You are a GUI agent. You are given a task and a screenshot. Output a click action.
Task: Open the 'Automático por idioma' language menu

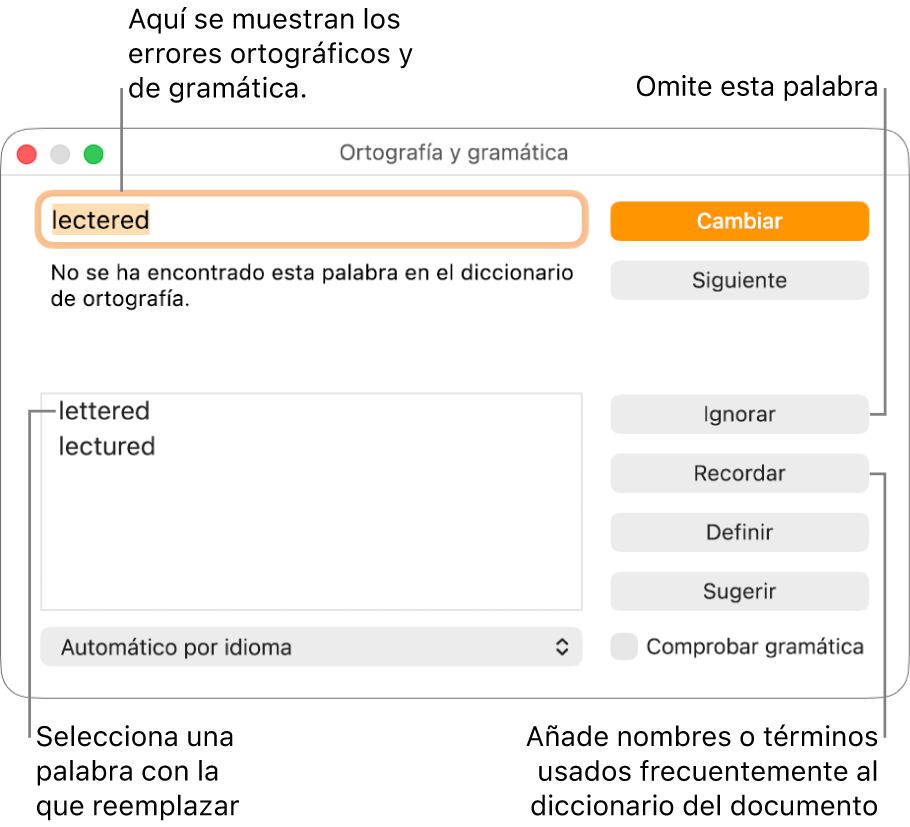pos(311,647)
